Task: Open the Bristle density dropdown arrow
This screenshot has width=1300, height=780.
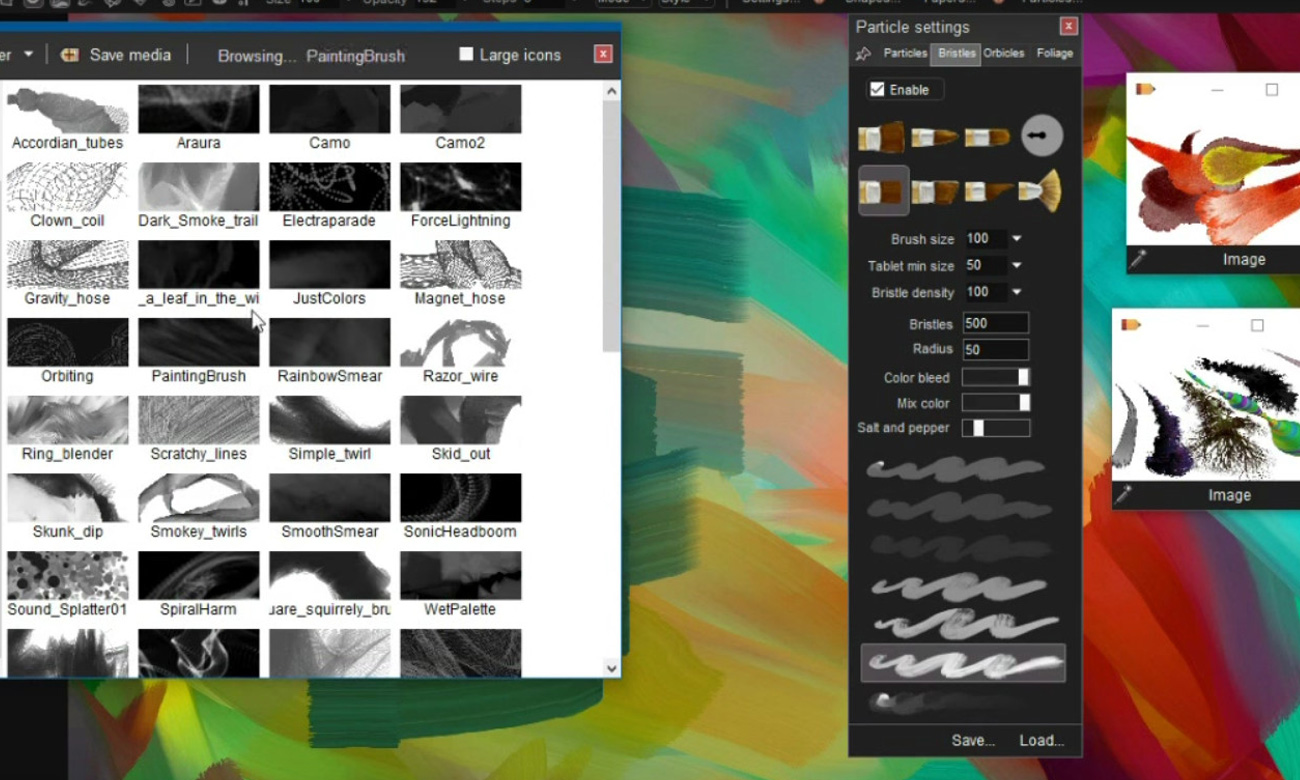Action: [1016, 292]
